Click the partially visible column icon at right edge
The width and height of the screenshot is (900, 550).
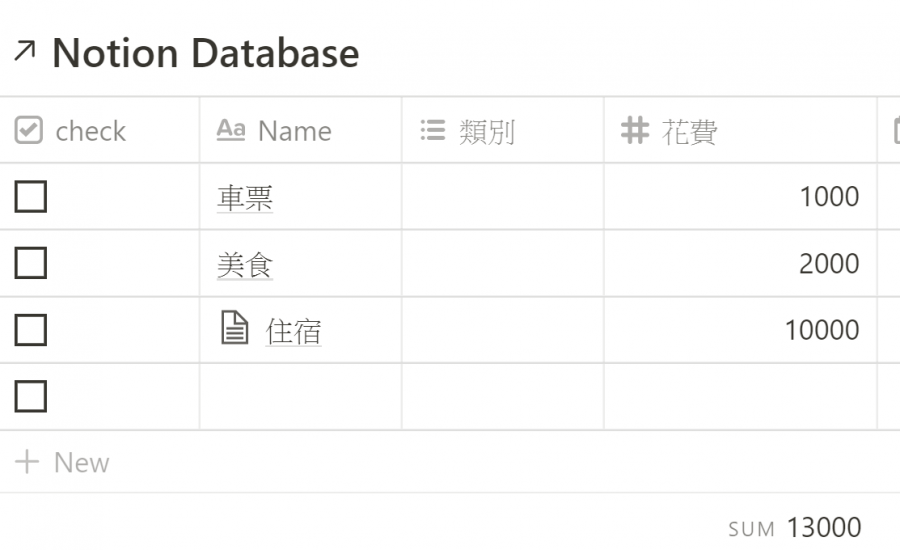point(897,130)
